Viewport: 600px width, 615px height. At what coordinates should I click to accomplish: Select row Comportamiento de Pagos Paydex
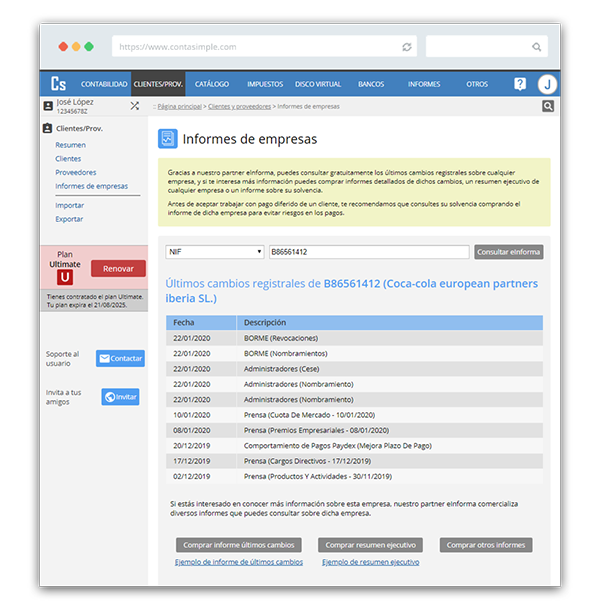[355, 446]
